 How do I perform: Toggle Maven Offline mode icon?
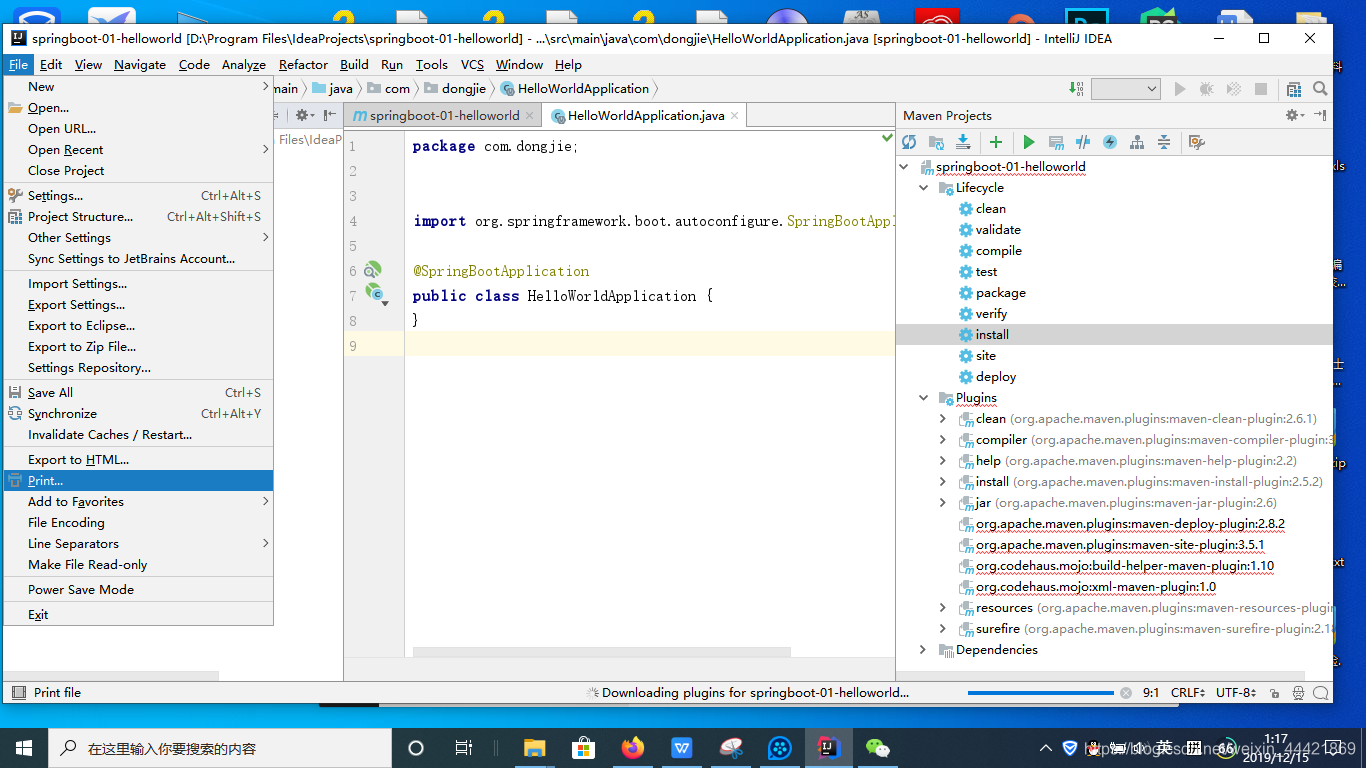coord(1109,142)
